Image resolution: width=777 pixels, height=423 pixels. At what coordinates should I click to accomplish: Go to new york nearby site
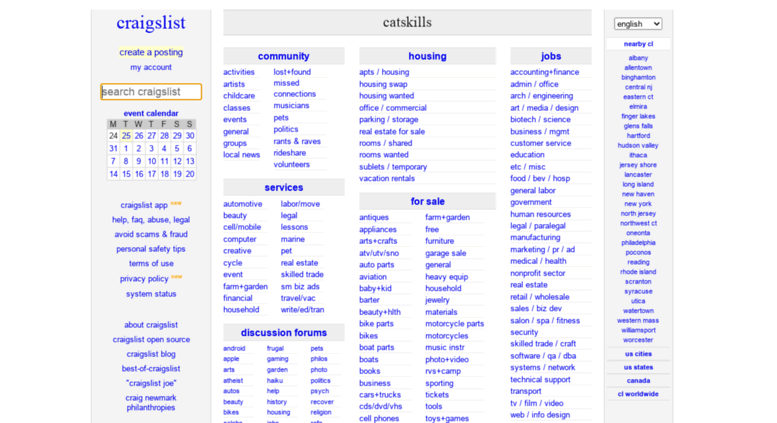coord(638,204)
